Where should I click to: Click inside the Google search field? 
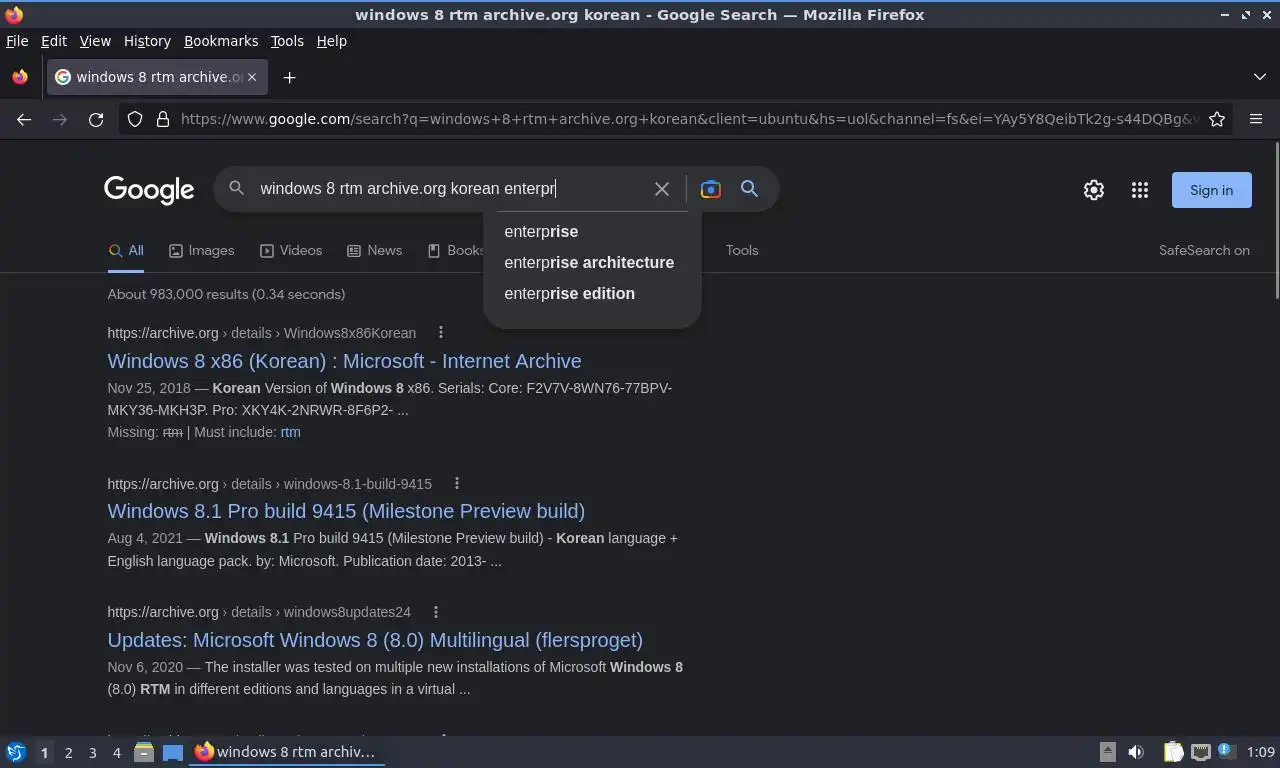coord(450,188)
